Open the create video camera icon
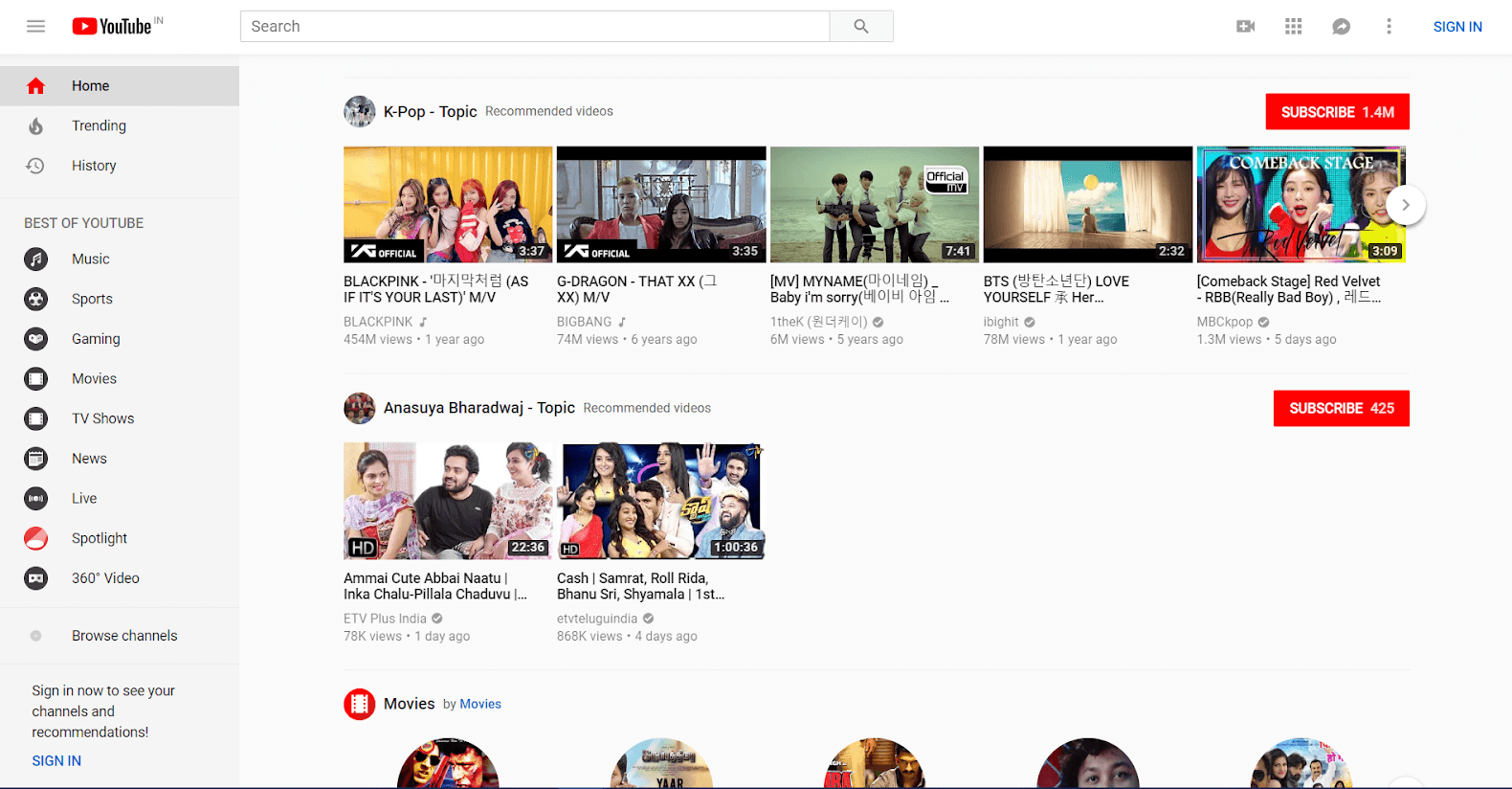1512x789 pixels. tap(1245, 26)
